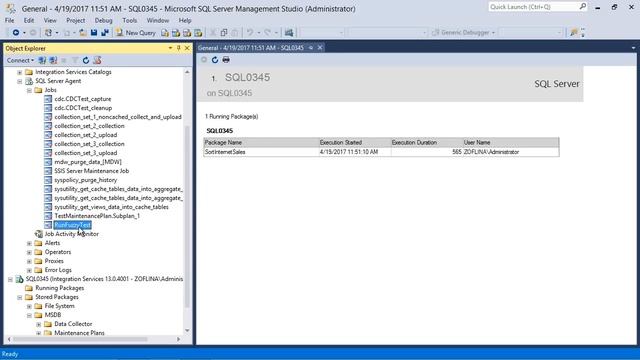Image resolution: width=640 pixels, height=360 pixels.
Task: Expand the Error Logs folder
Action: tap(29, 270)
